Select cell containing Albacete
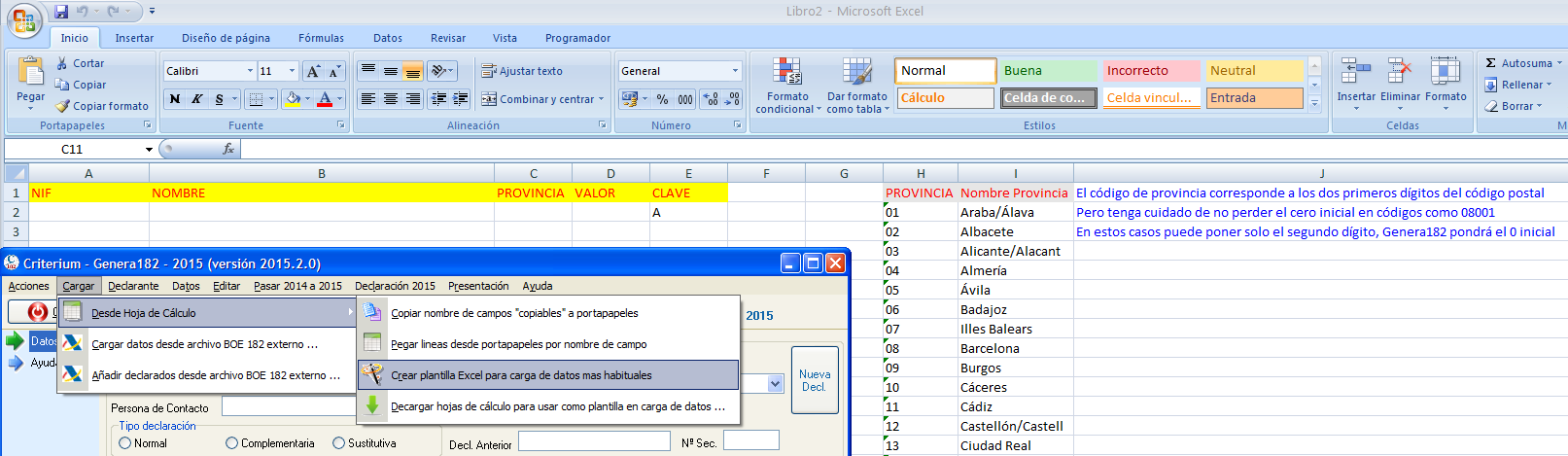 [1016, 231]
